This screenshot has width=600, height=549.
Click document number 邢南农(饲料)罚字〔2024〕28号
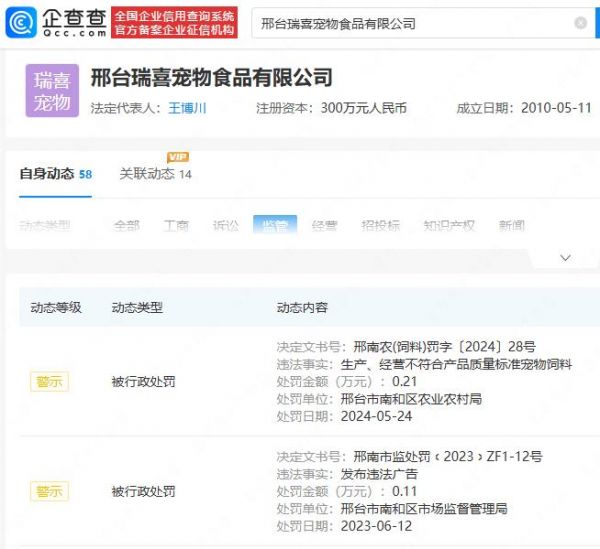tap(444, 347)
